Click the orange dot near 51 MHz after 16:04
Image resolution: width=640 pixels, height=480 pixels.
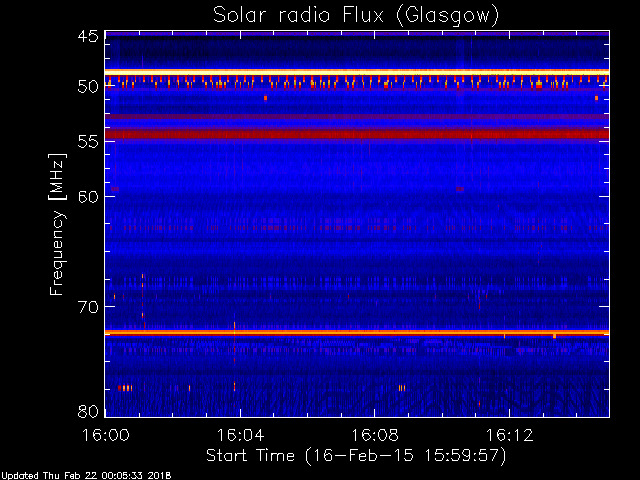coord(265,98)
